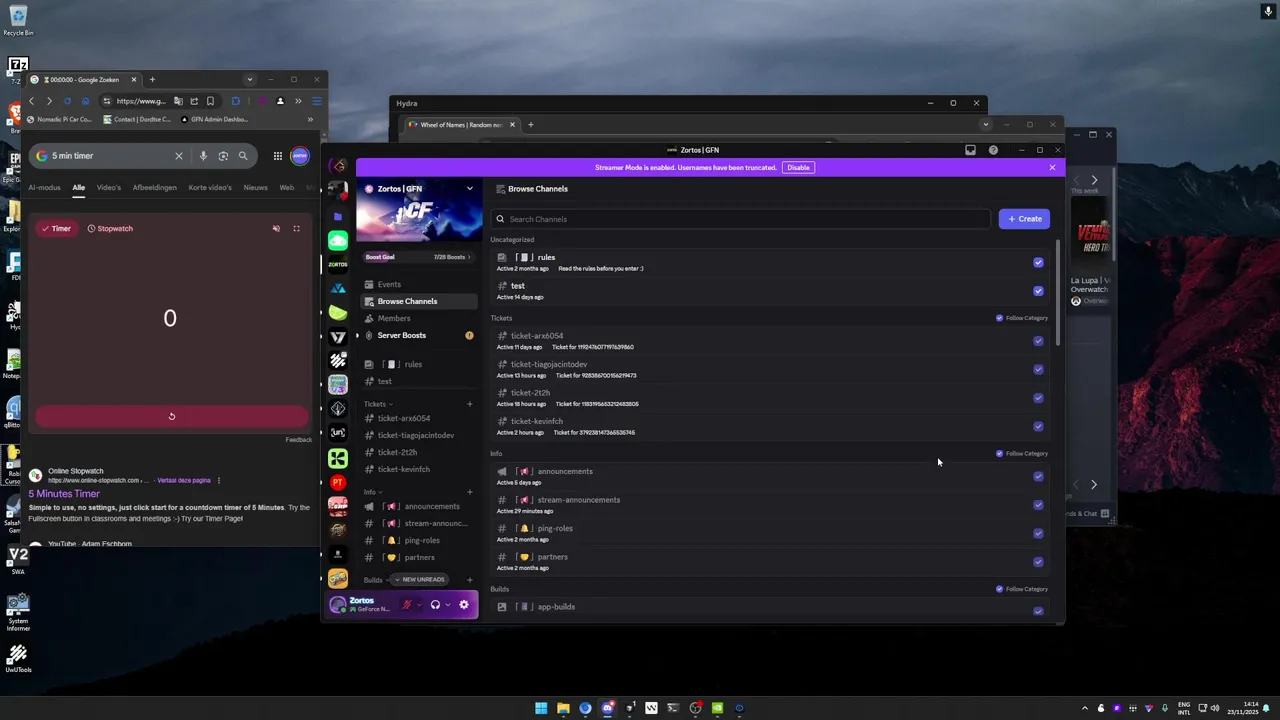This screenshot has height=720, width=1280.
Task: Open headphone options dropdown arrow
Action: 447,605
